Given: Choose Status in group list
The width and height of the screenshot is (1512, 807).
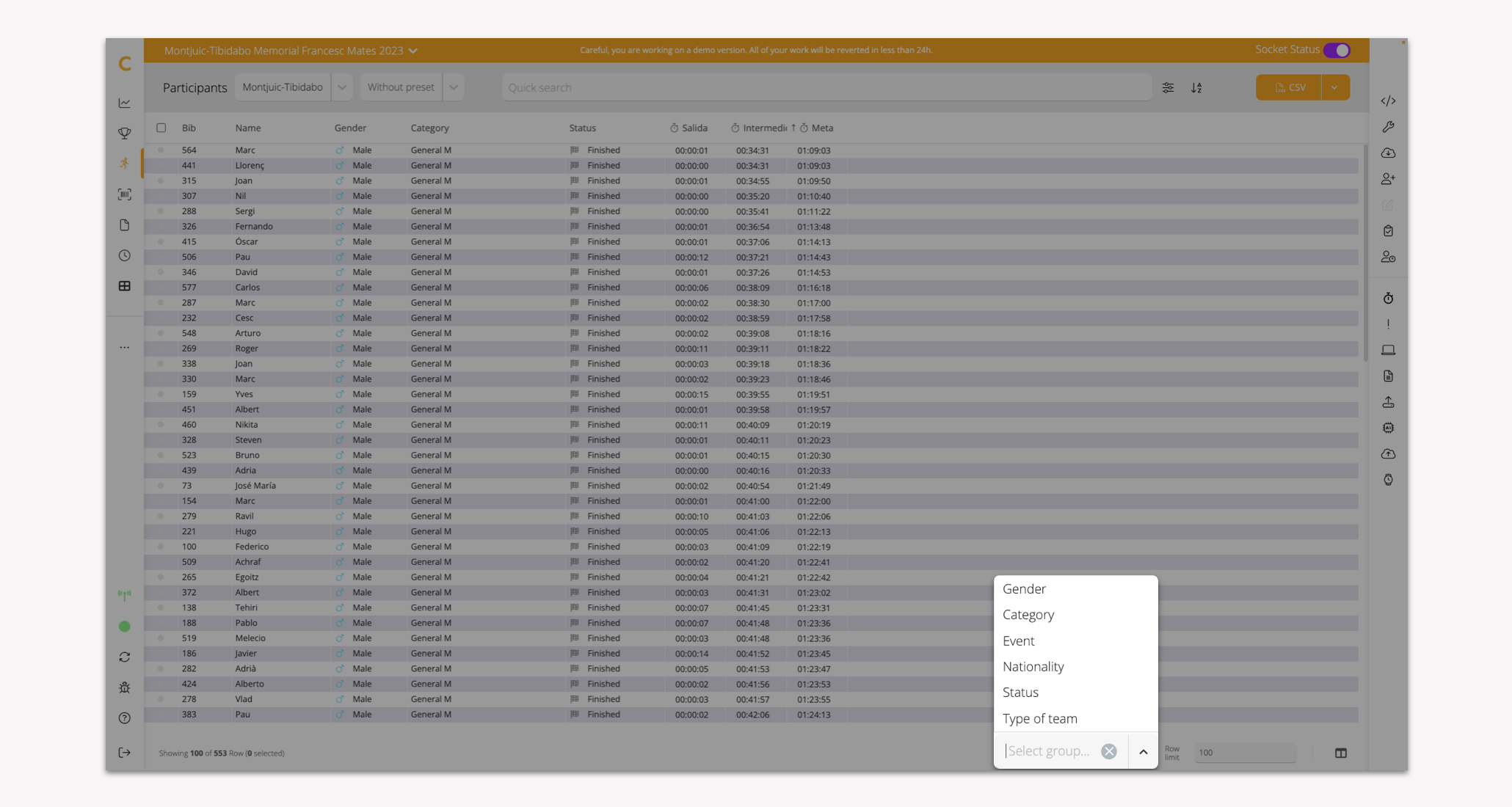Looking at the screenshot, I should tap(1075, 693).
